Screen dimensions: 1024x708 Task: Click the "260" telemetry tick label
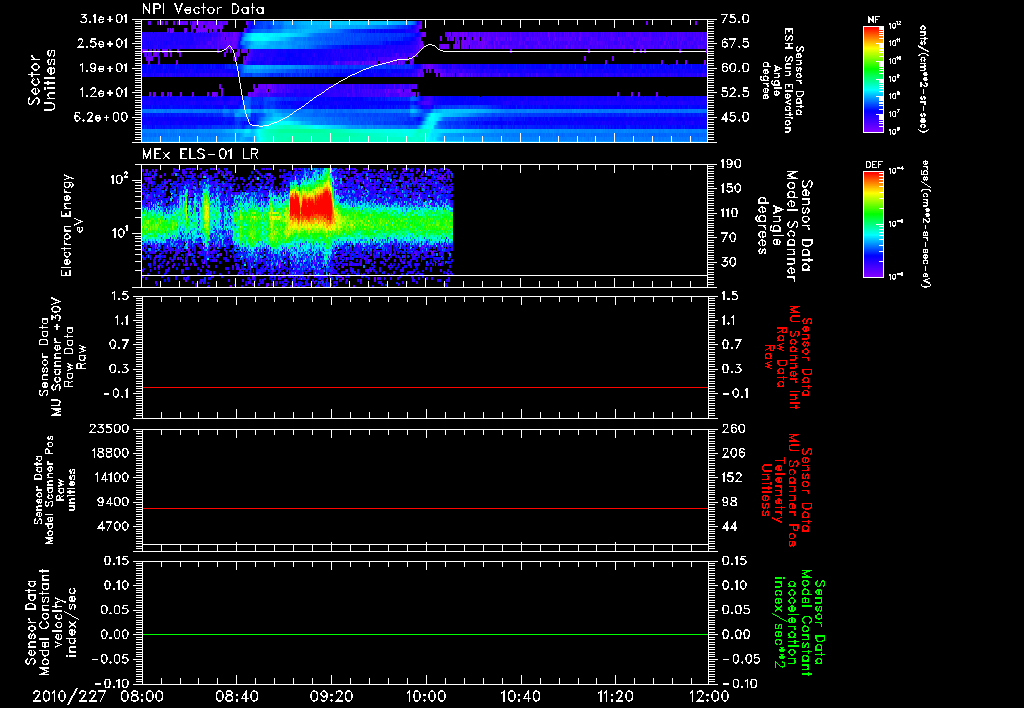732,429
